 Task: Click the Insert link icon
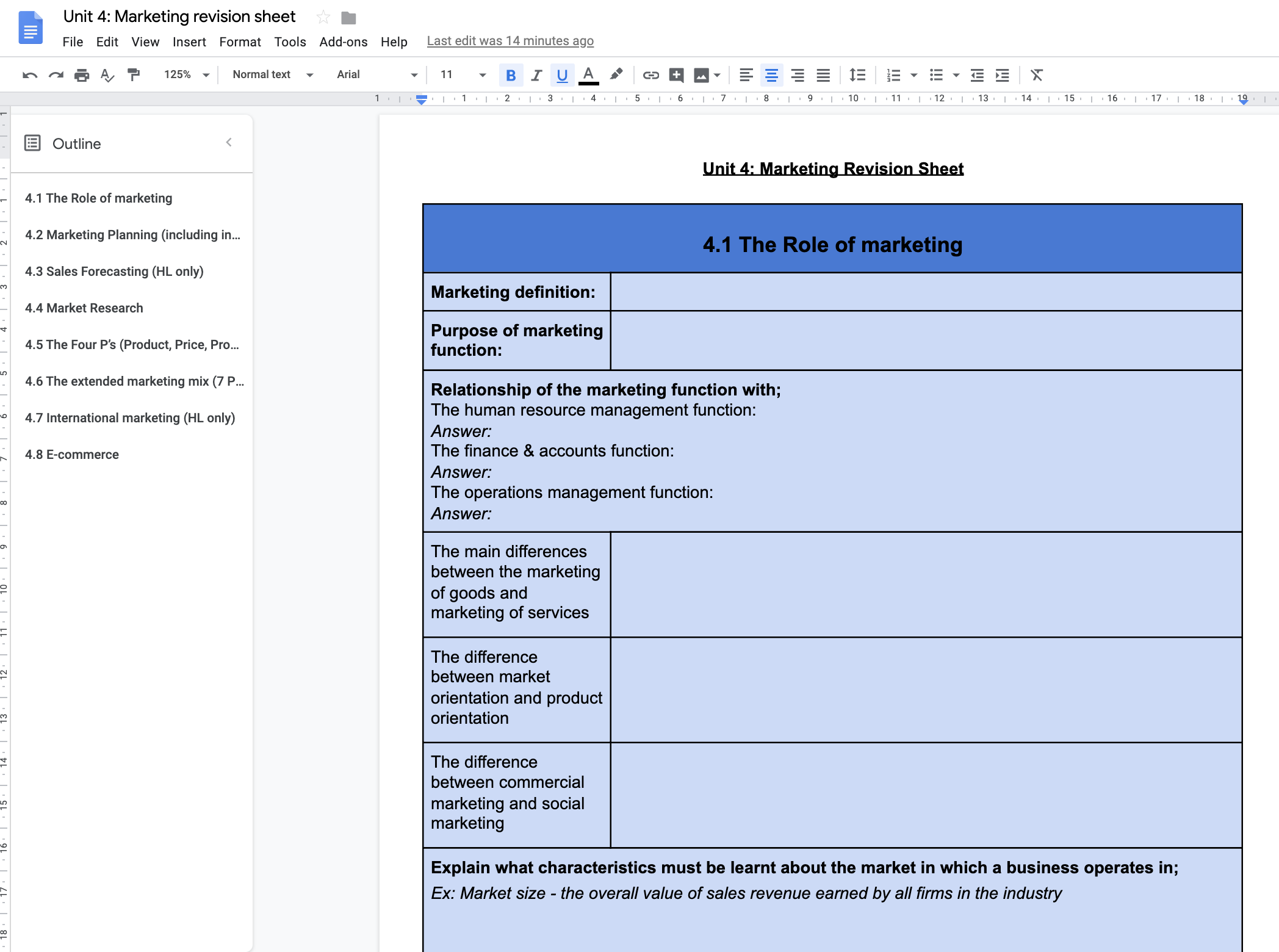[650, 74]
